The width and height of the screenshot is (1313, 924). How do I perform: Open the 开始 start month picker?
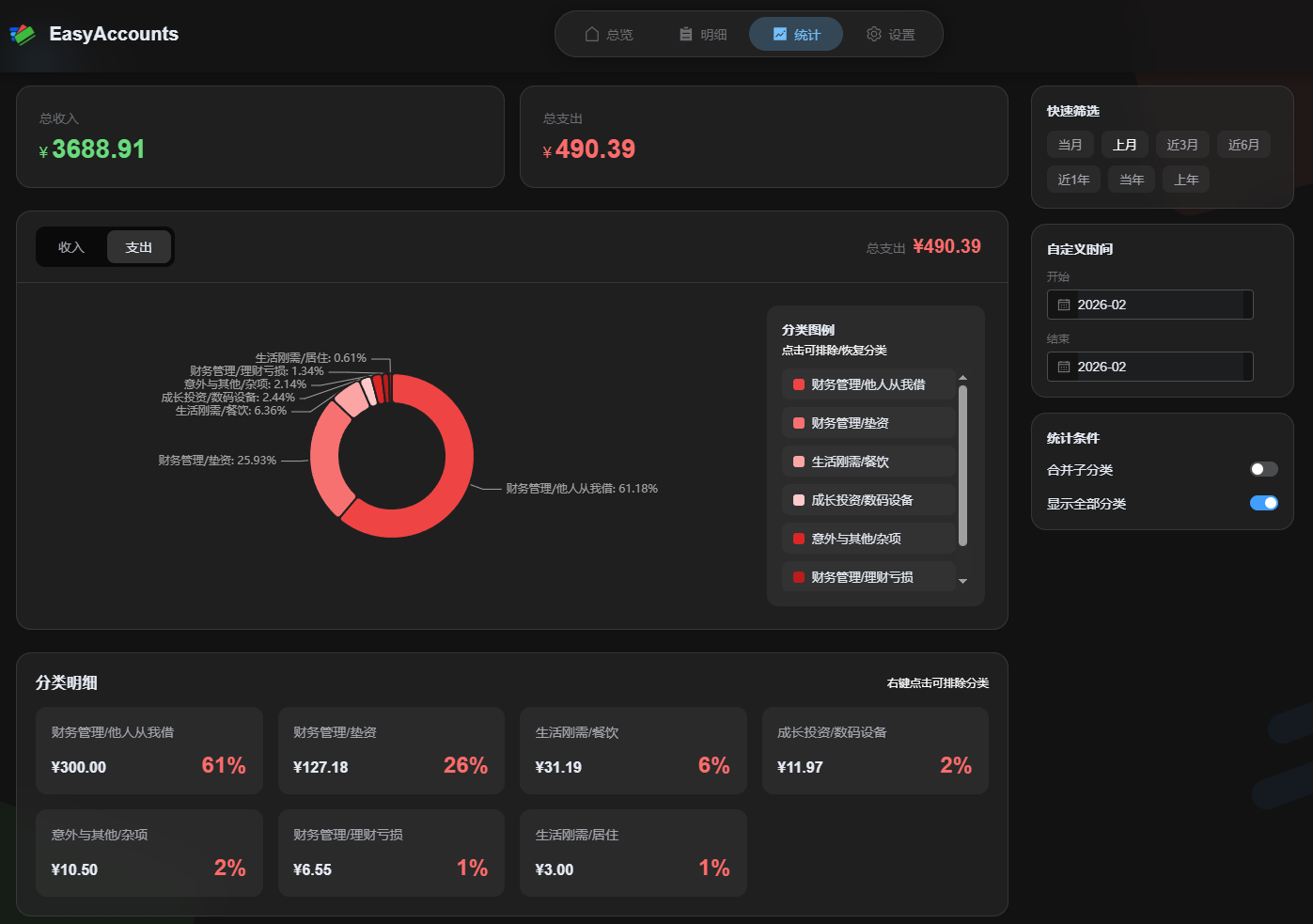1149,305
